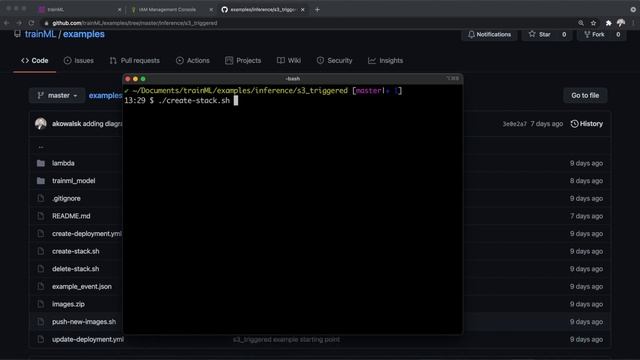640x360 pixels.
Task: Click the images.zip file icon
Action: [x=41, y=304]
